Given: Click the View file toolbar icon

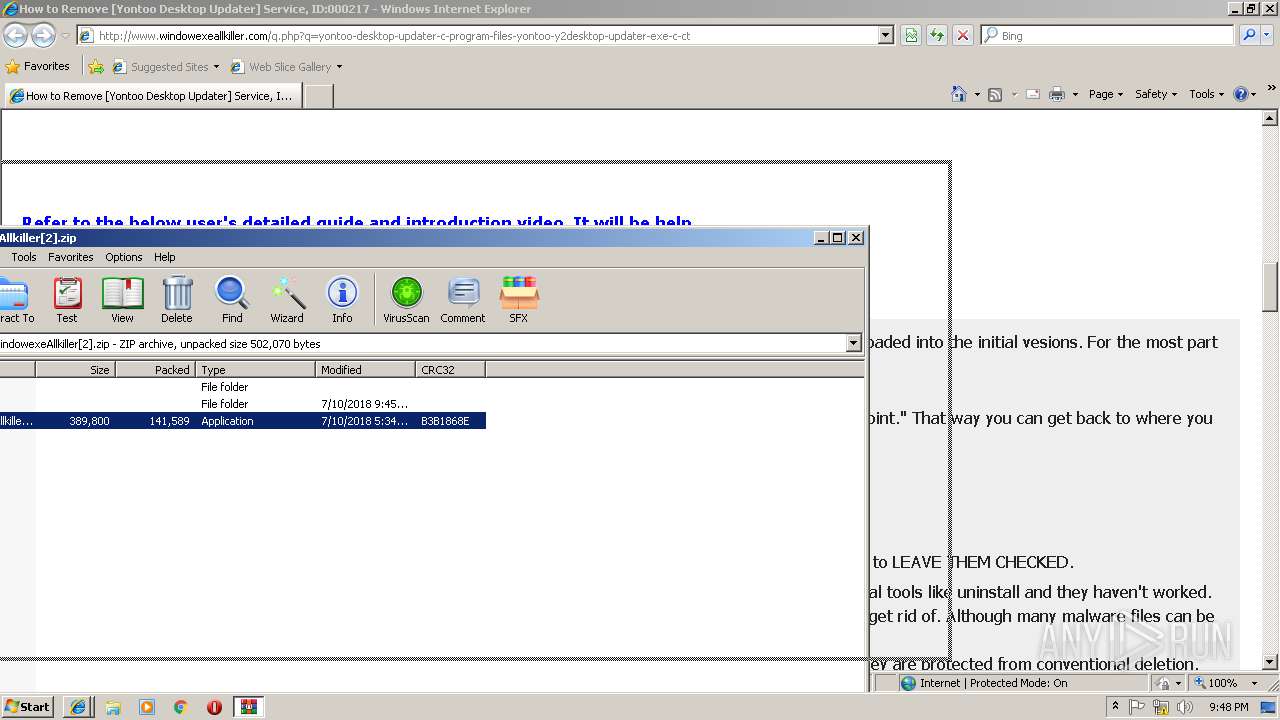Looking at the screenshot, I should (x=122, y=300).
